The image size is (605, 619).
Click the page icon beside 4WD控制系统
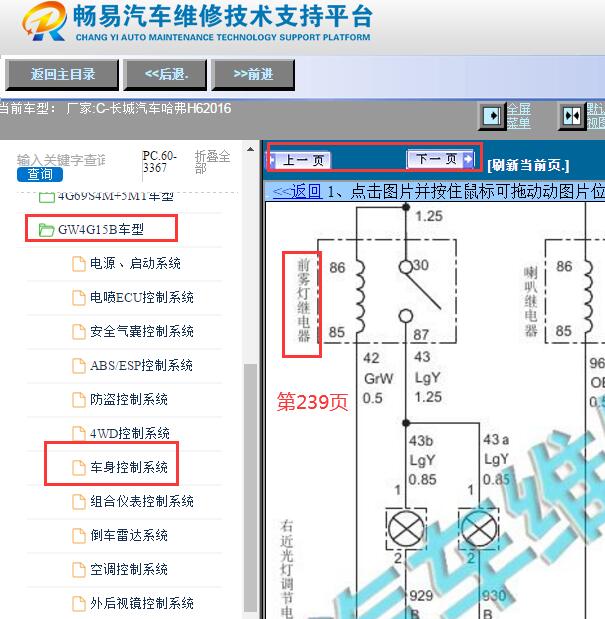(79, 433)
